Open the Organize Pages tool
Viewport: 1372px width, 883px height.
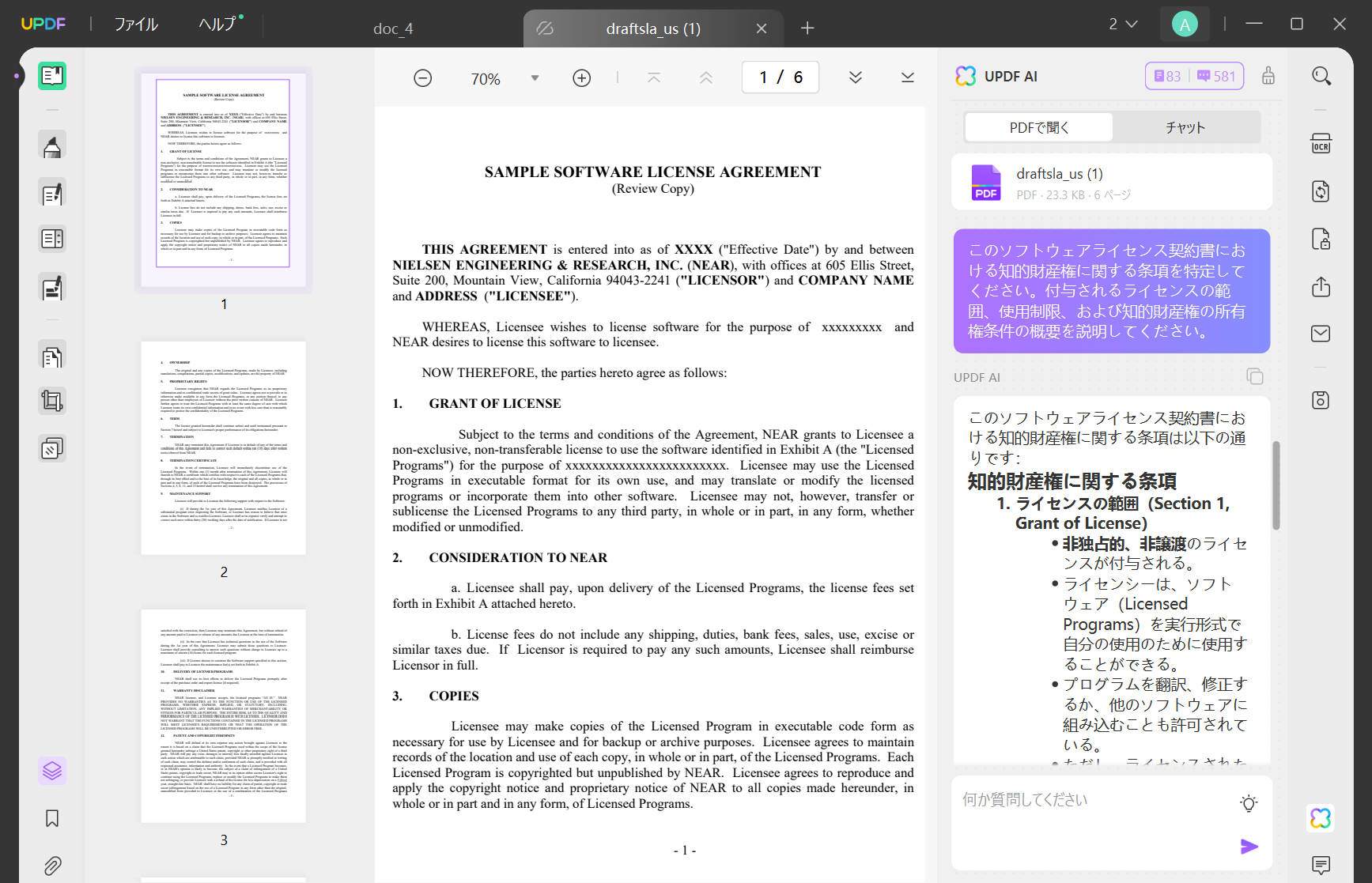[x=52, y=357]
